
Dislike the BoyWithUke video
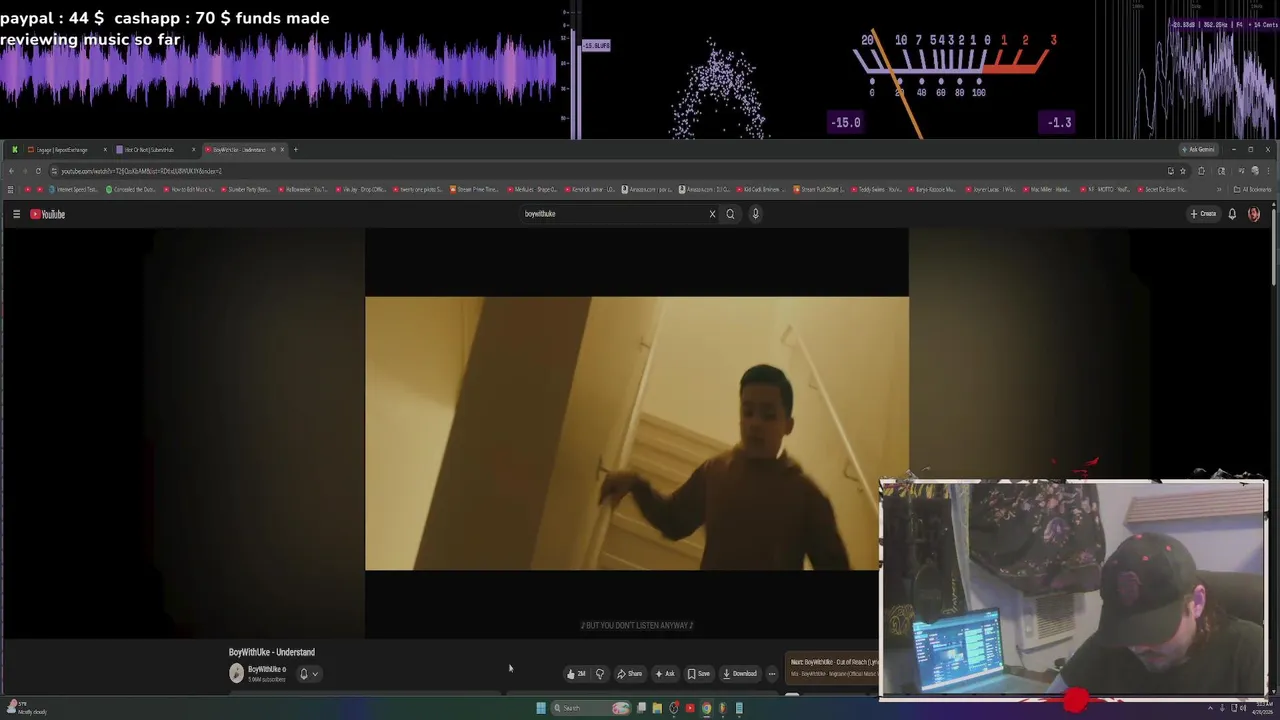point(600,673)
